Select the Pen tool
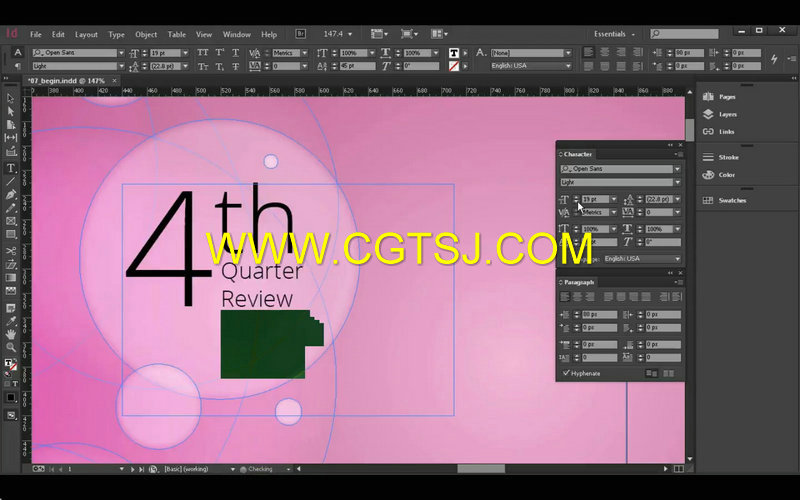 tap(11, 194)
